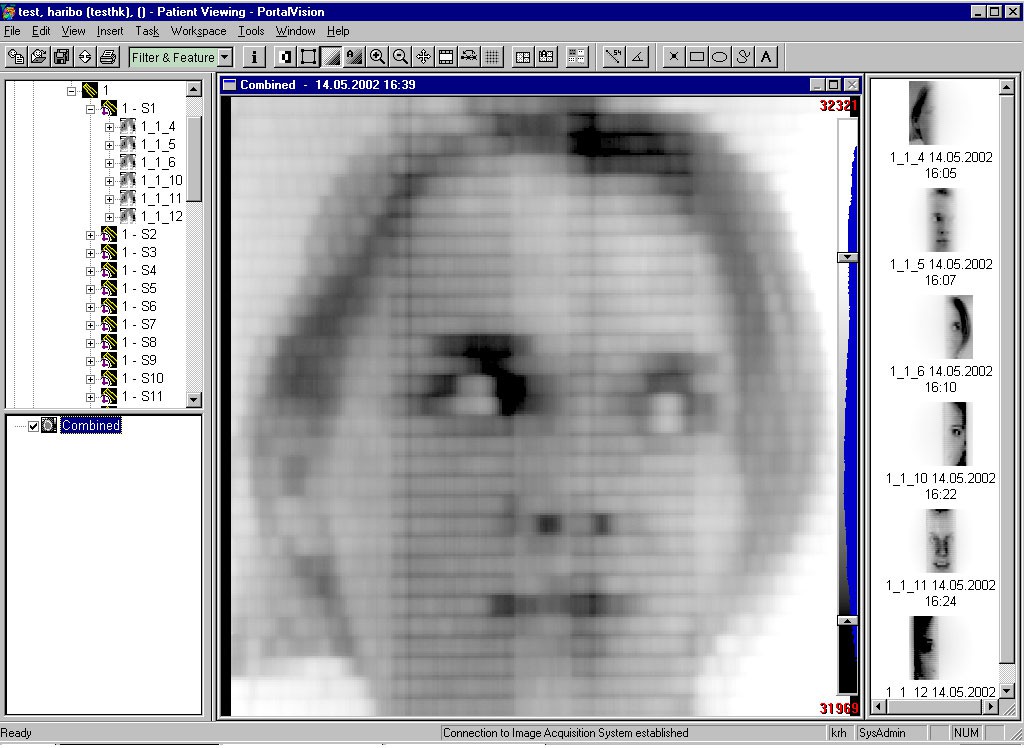Open the Task menu
The image size is (1024, 748).
(x=147, y=31)
